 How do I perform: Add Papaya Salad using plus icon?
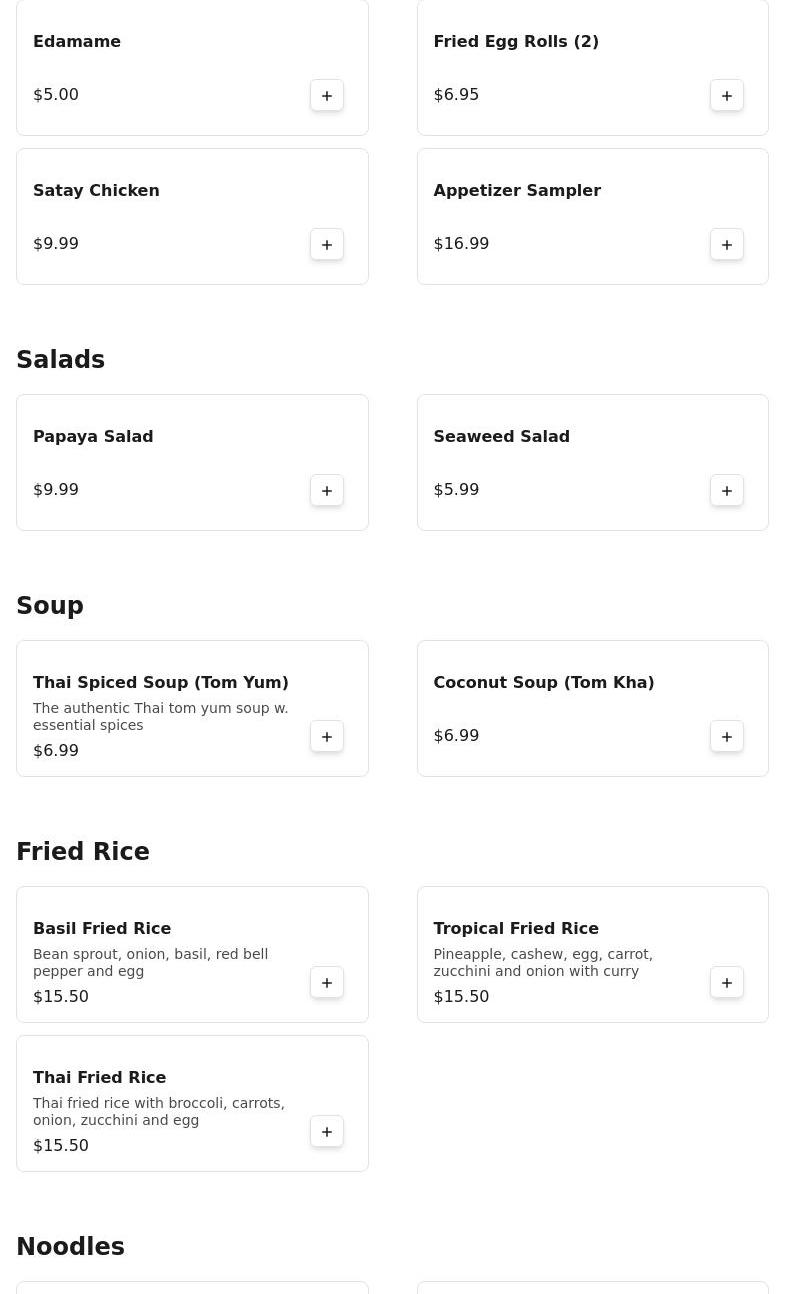point(327,490)
